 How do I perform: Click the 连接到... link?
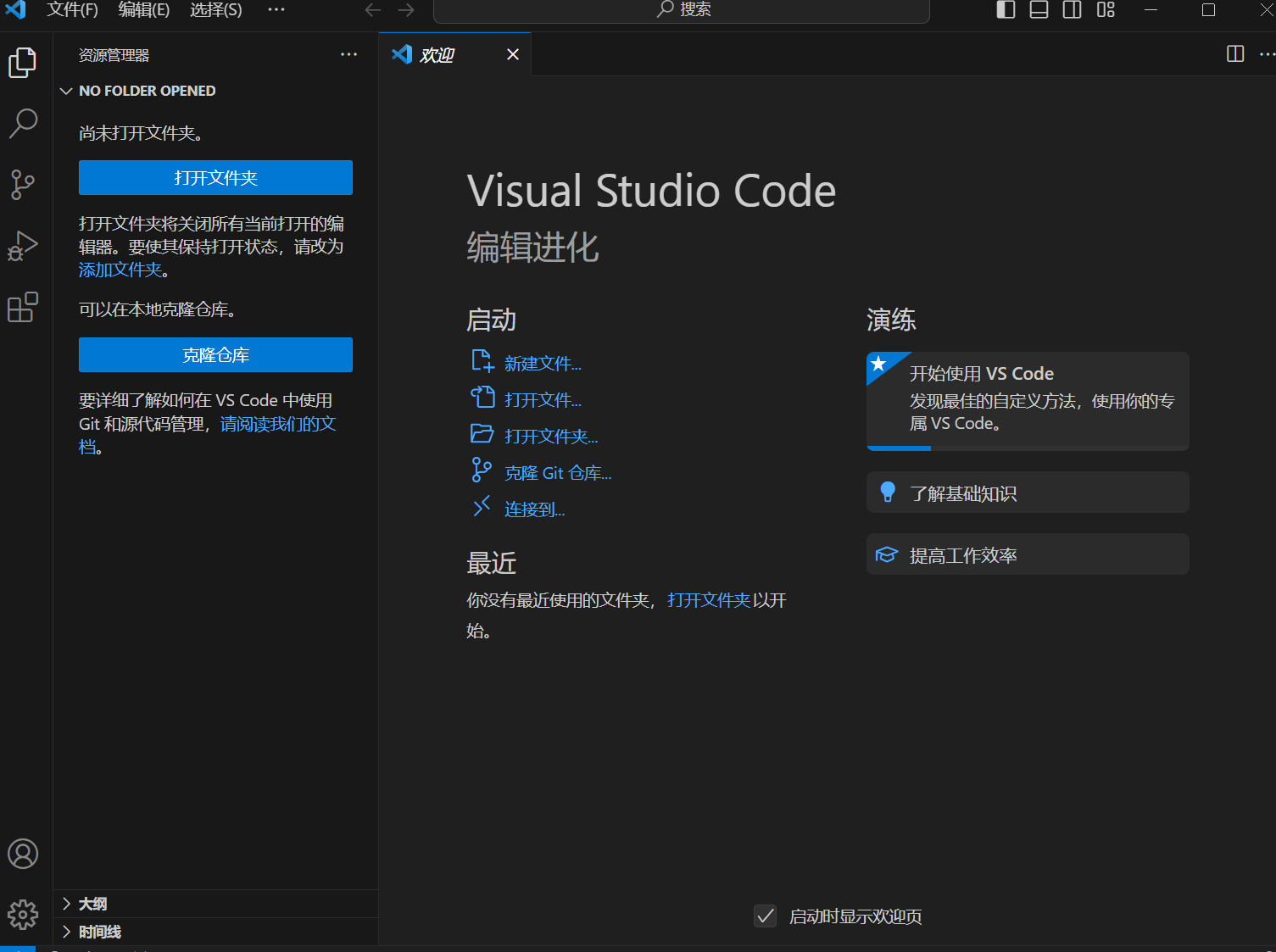(534, 509)
